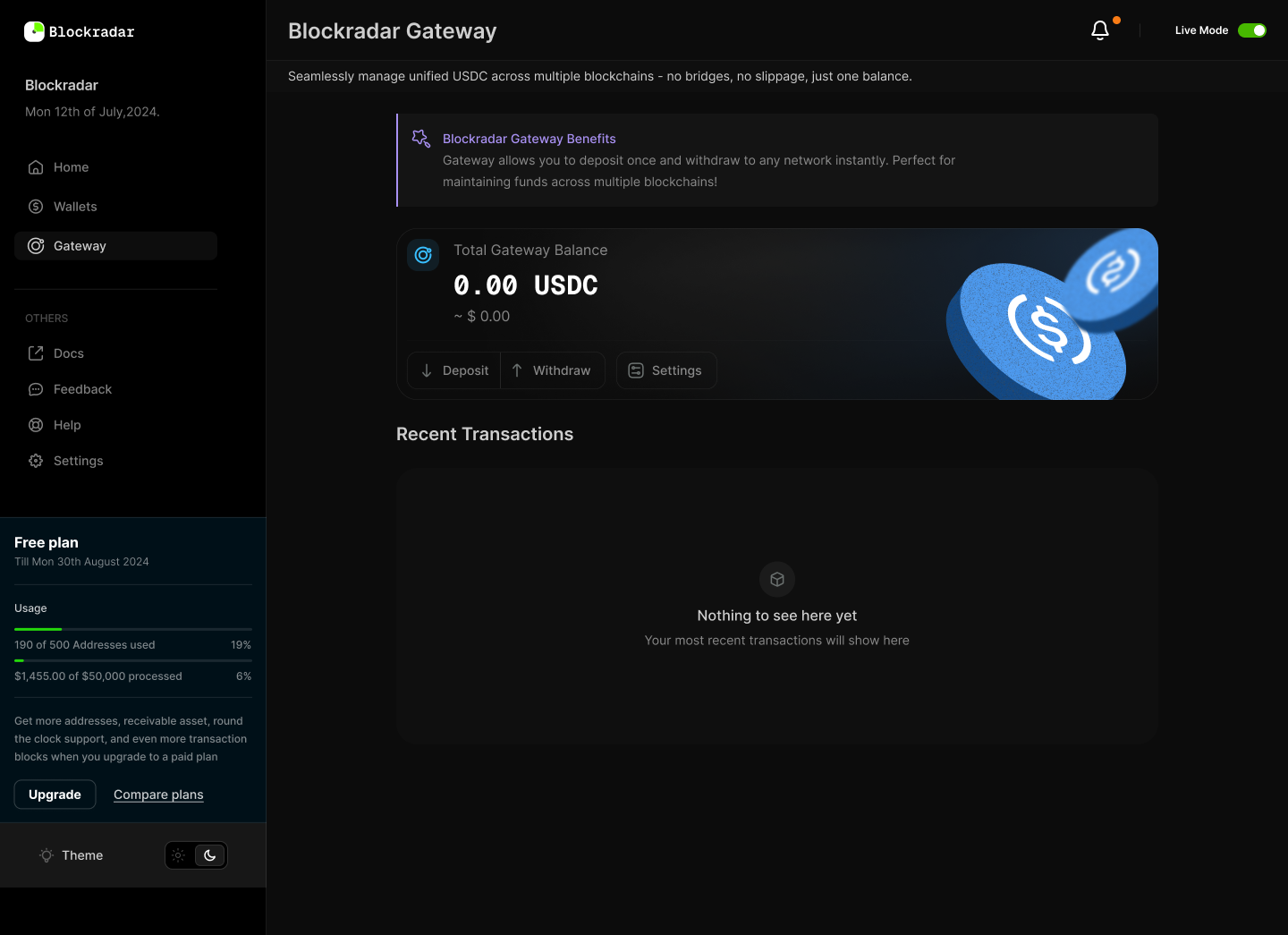Viewport: 1288px width, 935px height.
Task: Open the notifications bell
Action: tap(1100, 30)
